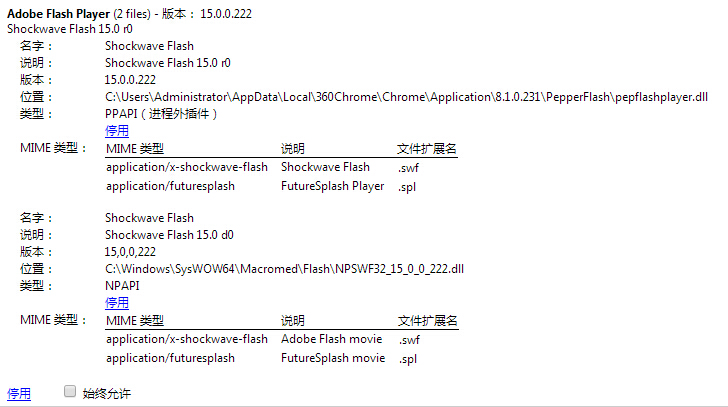Click the 始终允许 label text
Viewport: 728px width, 407px height.
pos(107,394)
